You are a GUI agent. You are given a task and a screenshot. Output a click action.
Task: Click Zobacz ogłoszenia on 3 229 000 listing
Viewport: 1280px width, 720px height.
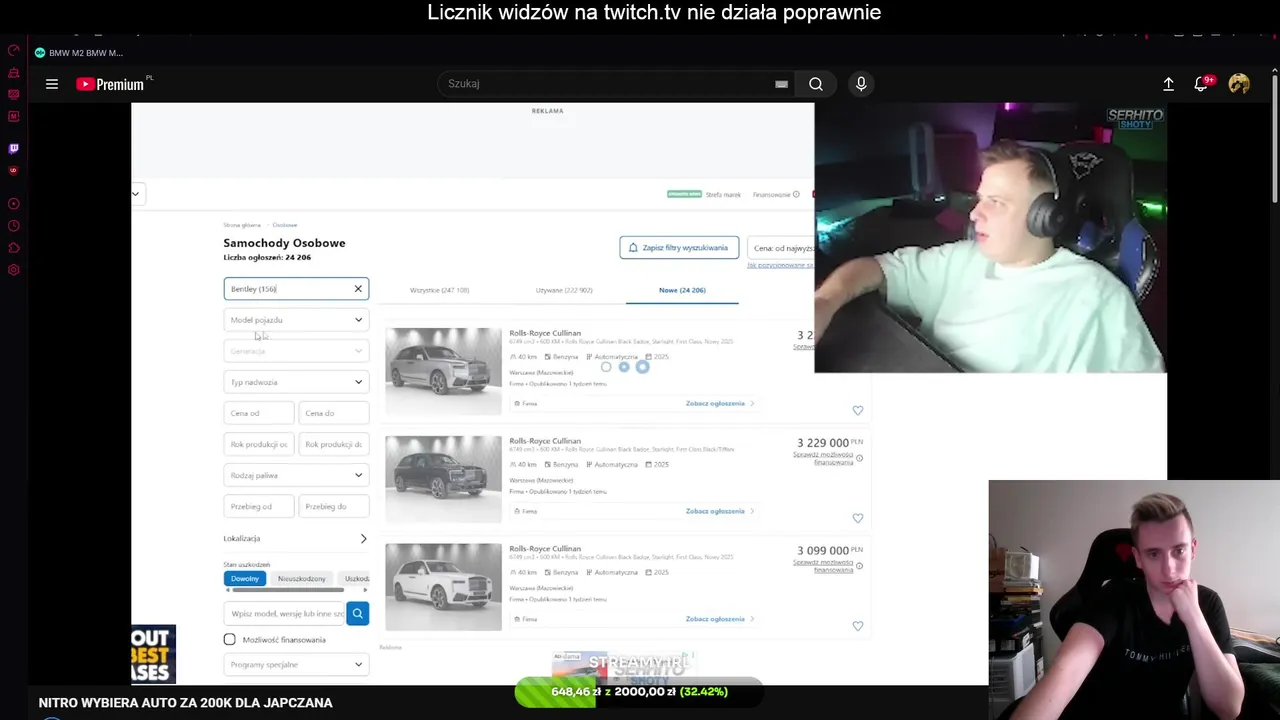coord(719,511)
